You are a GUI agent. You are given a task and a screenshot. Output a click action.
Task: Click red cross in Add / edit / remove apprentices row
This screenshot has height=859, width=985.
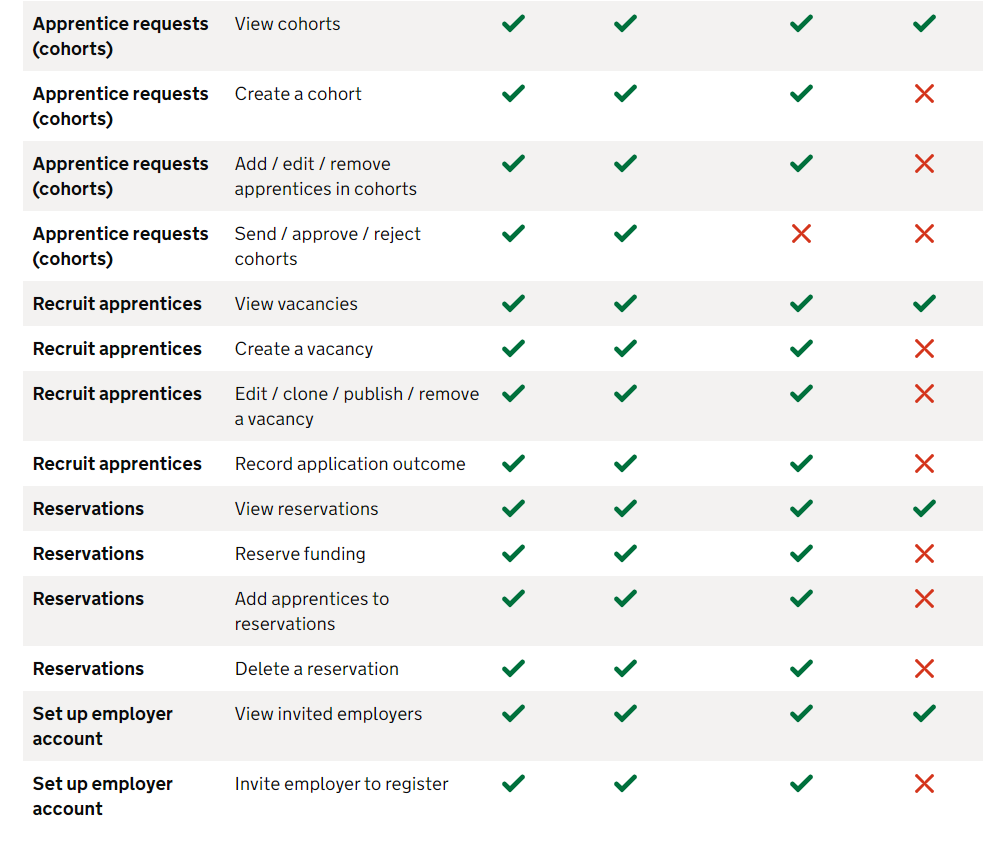[924, 164]
